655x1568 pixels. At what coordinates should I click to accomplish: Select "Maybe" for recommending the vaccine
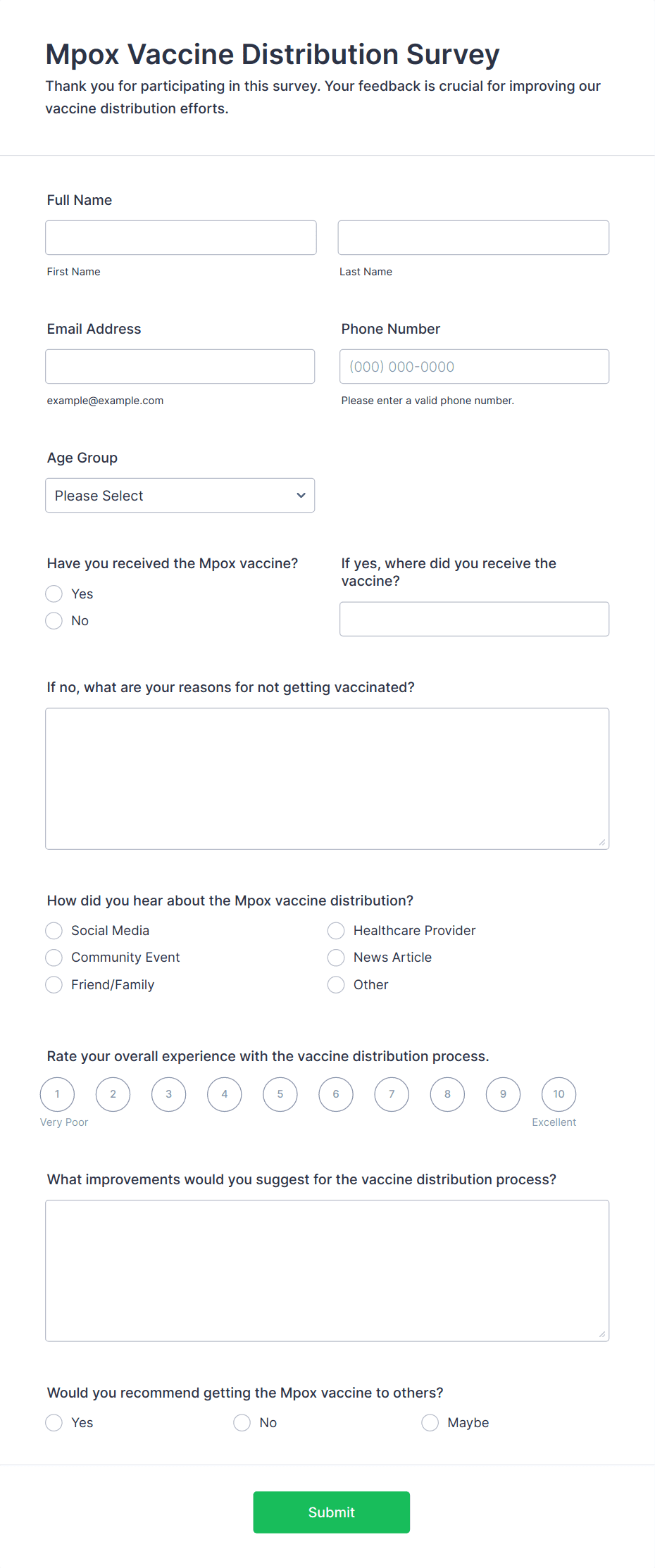coord(430,1422)
